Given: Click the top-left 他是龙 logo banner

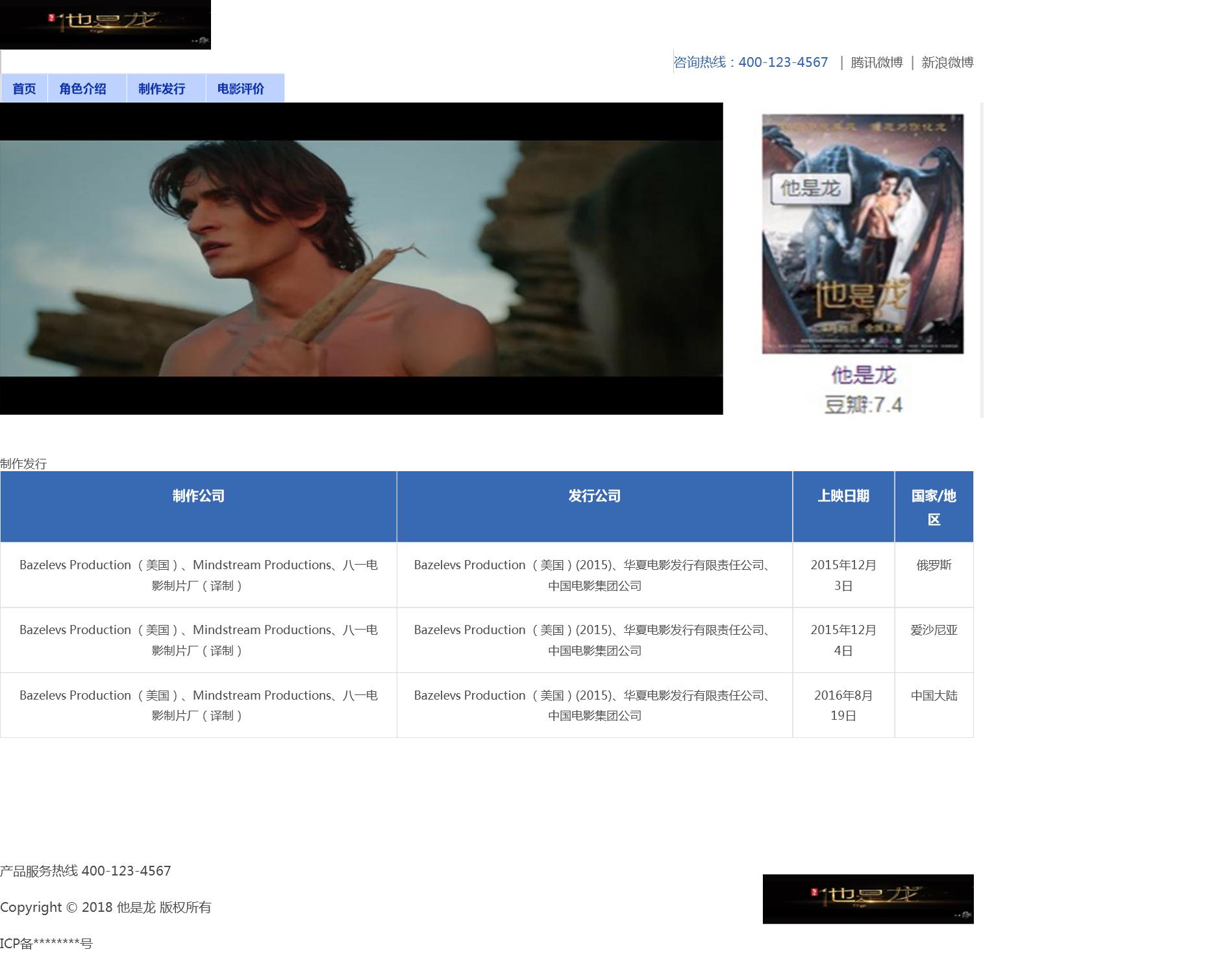Looking at the screenshot, I should (x=105, y=24).
